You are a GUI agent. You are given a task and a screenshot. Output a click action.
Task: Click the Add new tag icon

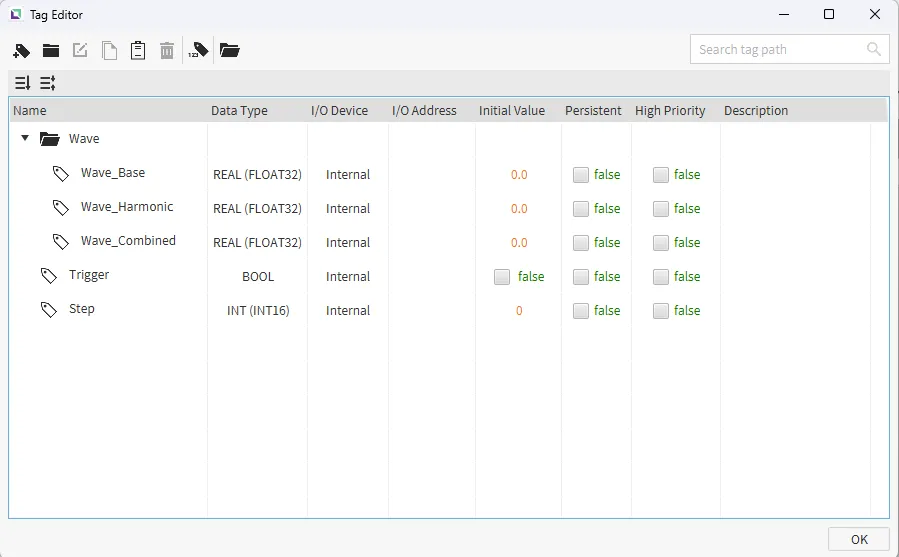point(22,50)
